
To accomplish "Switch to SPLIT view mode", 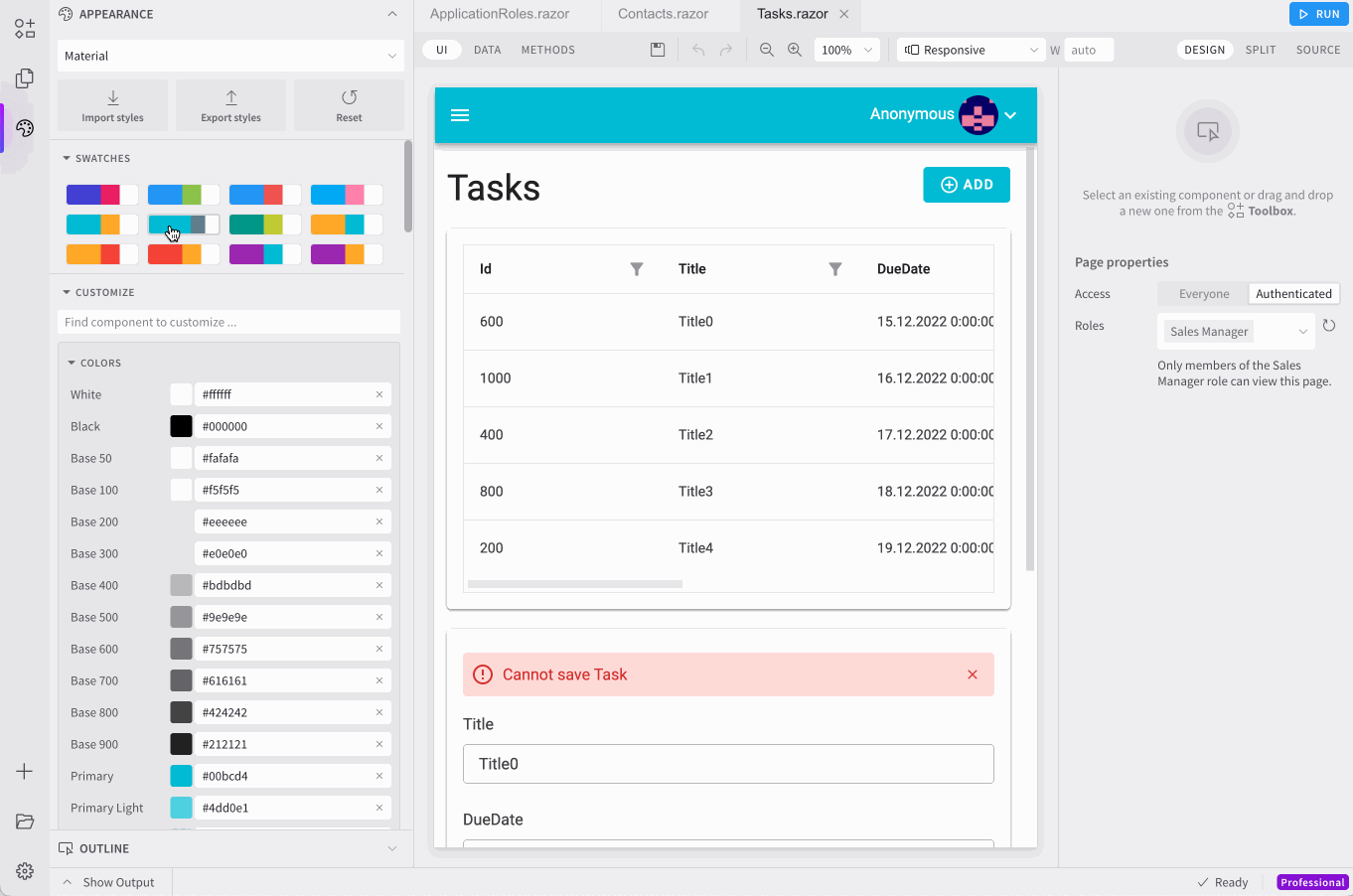I will [x=1261, y=50].
